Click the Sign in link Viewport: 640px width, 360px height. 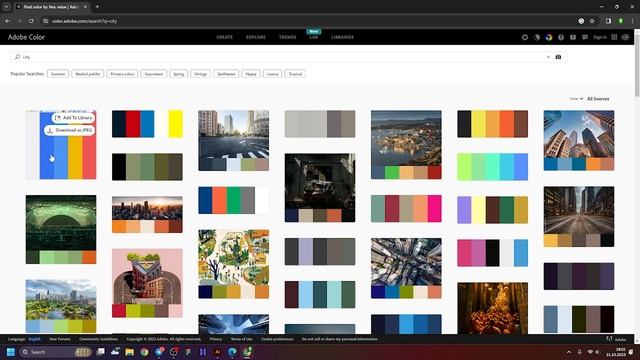point(600,37)
